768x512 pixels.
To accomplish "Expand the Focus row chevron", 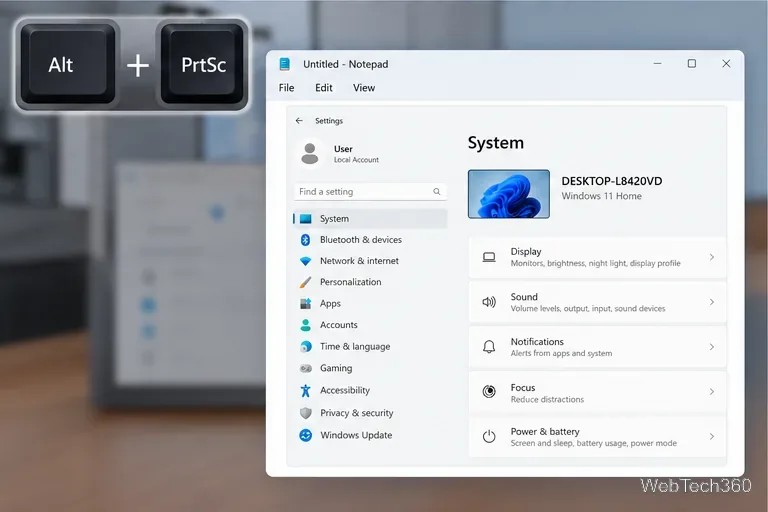I will pos(712,391).
